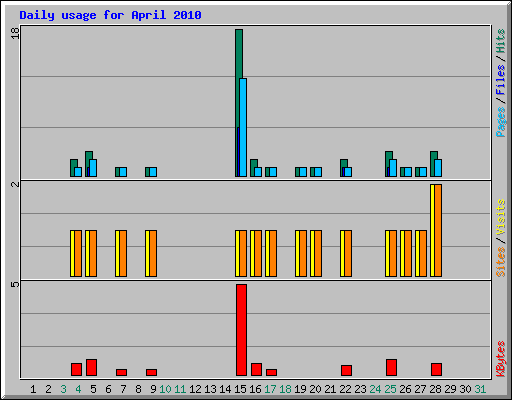
Task: Click the cyan Pages bar for day 15
Action: [x=243, y=127]
